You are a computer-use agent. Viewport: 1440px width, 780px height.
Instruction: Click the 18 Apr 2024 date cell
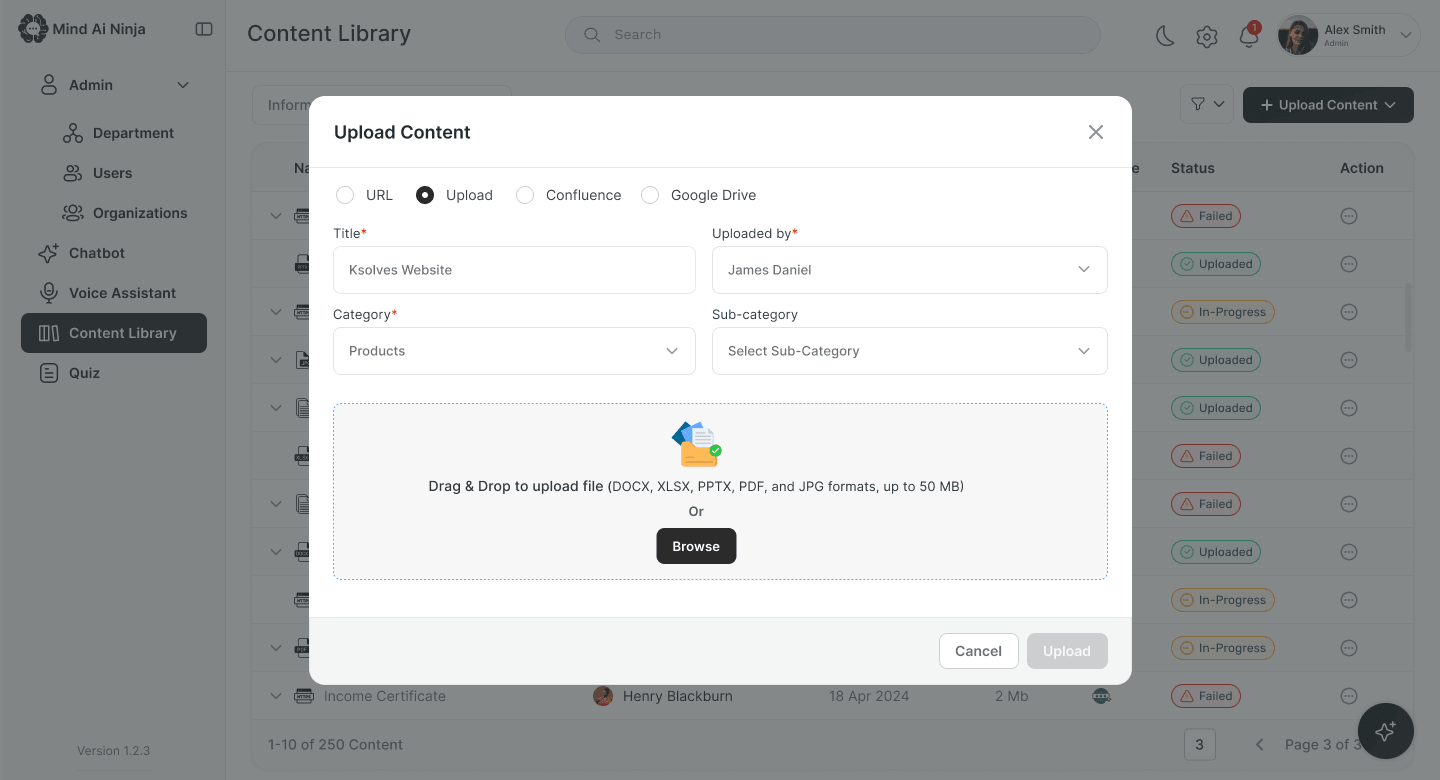coord(869,696)
